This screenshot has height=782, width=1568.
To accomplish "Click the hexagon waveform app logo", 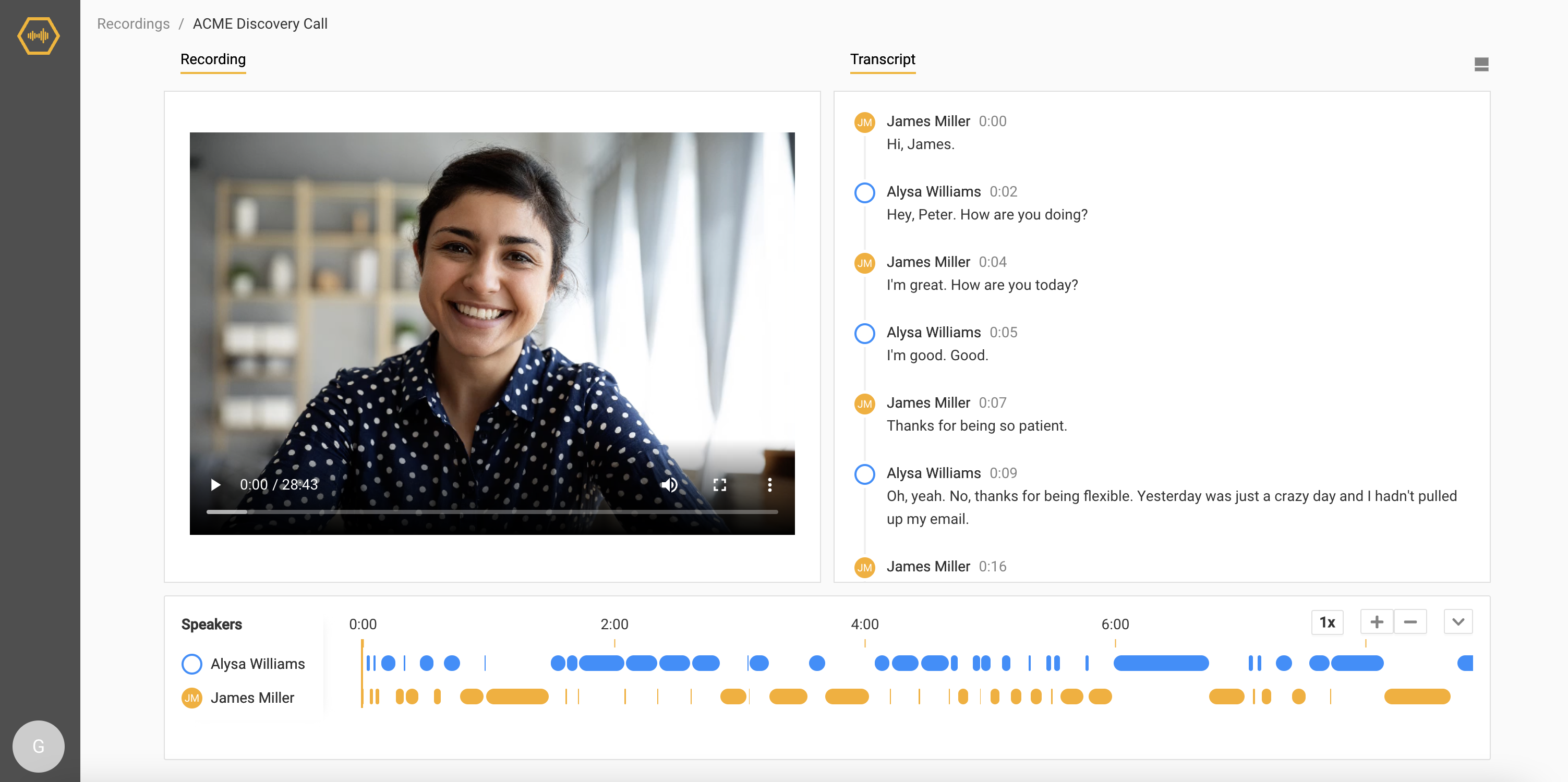I will click(39, 36).
